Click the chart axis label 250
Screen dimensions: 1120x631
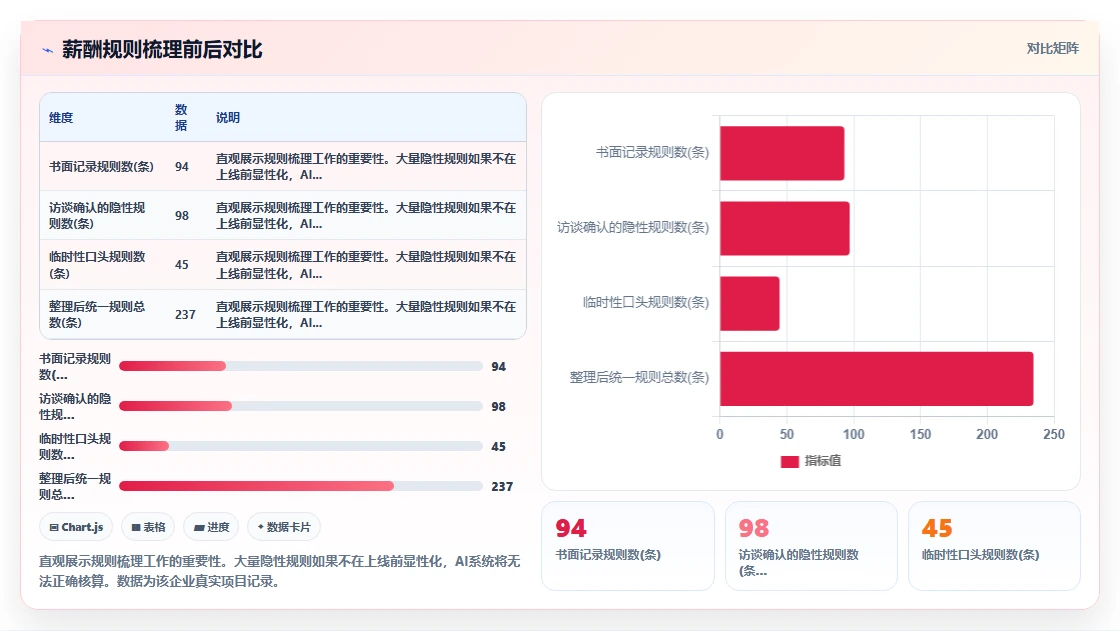(x=1054, y=434)
